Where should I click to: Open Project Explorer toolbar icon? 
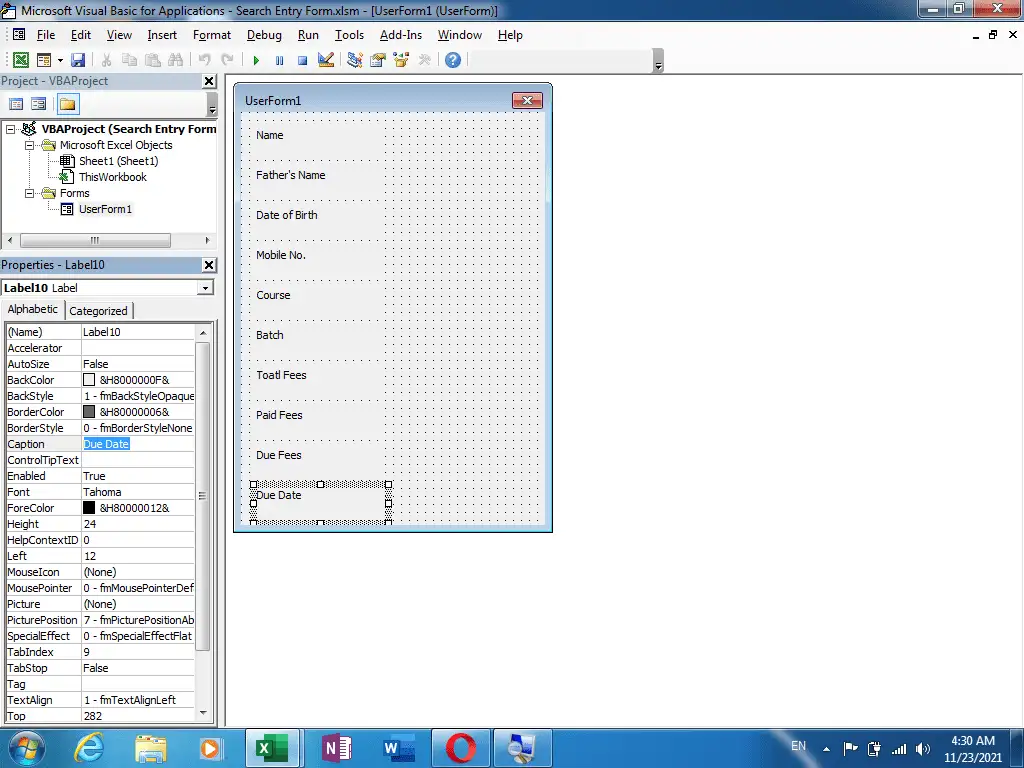(355, 60)
